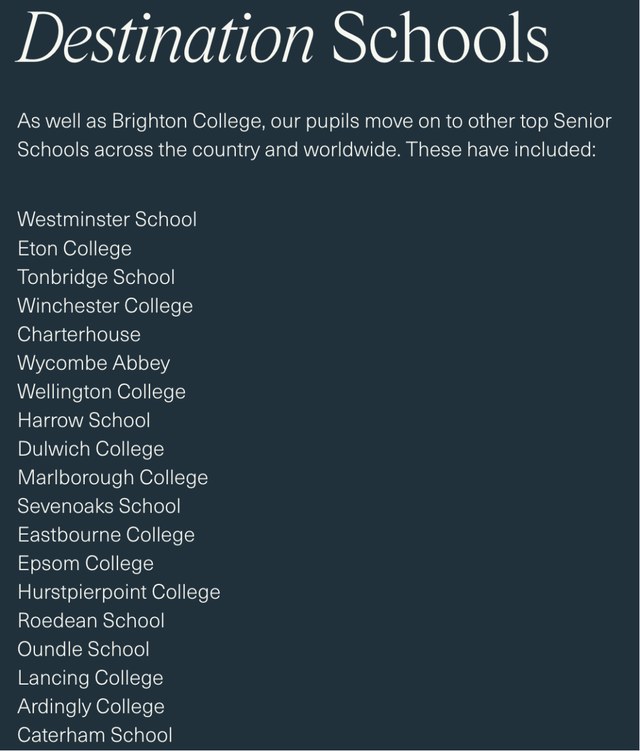The width and height of the screenshot is (640, 751).
Task: Select Eastbourne College entry
Action: pyautogui.click(x=106, y=535)
